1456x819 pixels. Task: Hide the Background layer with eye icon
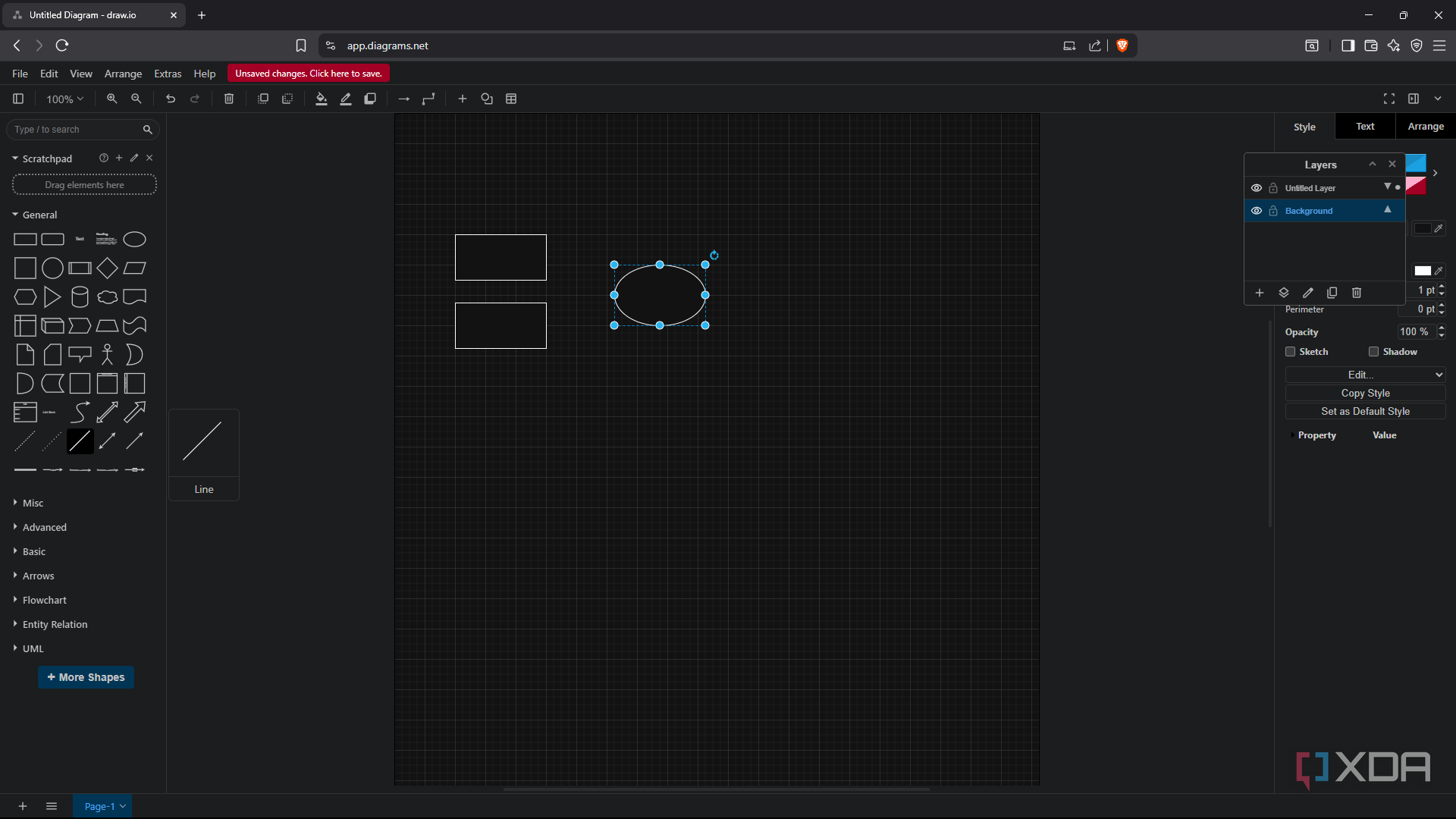pos(1257,211)
